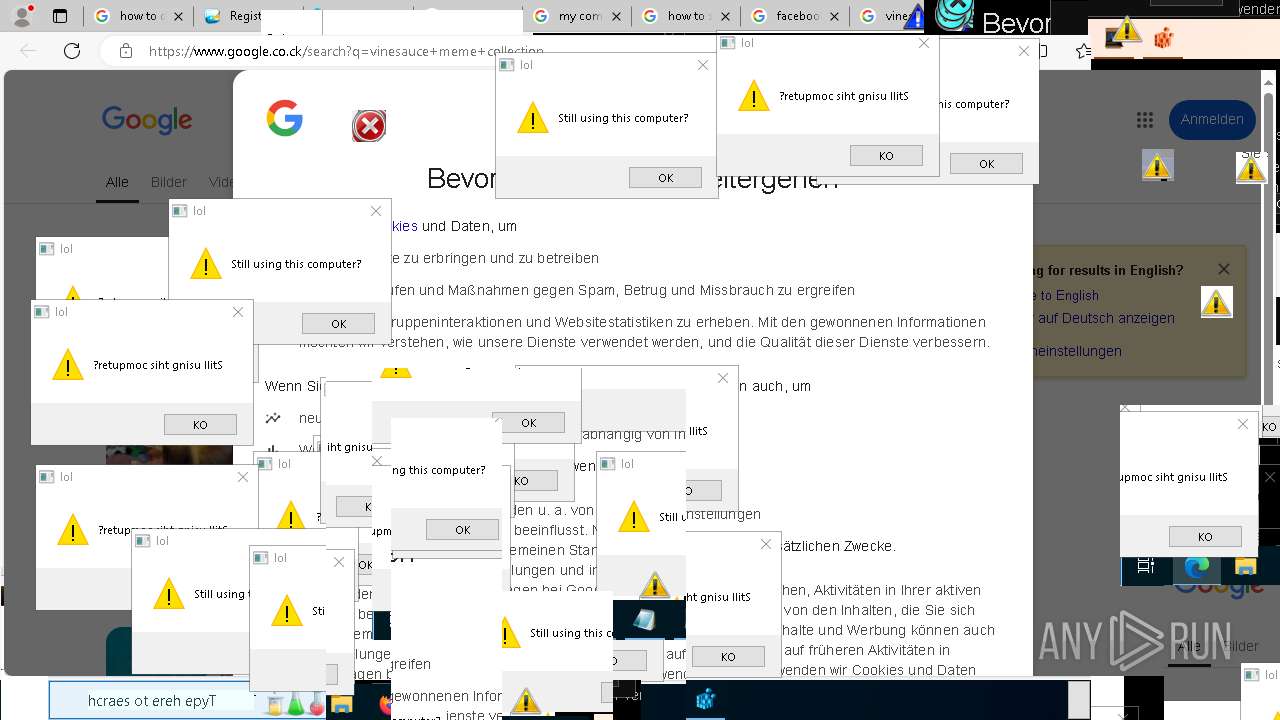The height and width of the screenshot is (720, 1280).
Task: Click the colored Google G logo in consent dialog
Action: tap(285, 119)
